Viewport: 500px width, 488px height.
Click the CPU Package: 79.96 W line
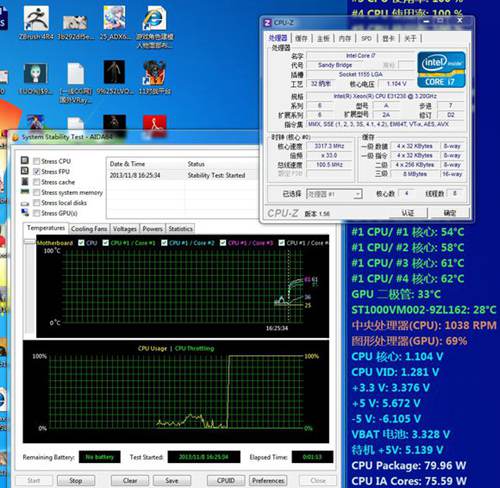click(409, 465)
